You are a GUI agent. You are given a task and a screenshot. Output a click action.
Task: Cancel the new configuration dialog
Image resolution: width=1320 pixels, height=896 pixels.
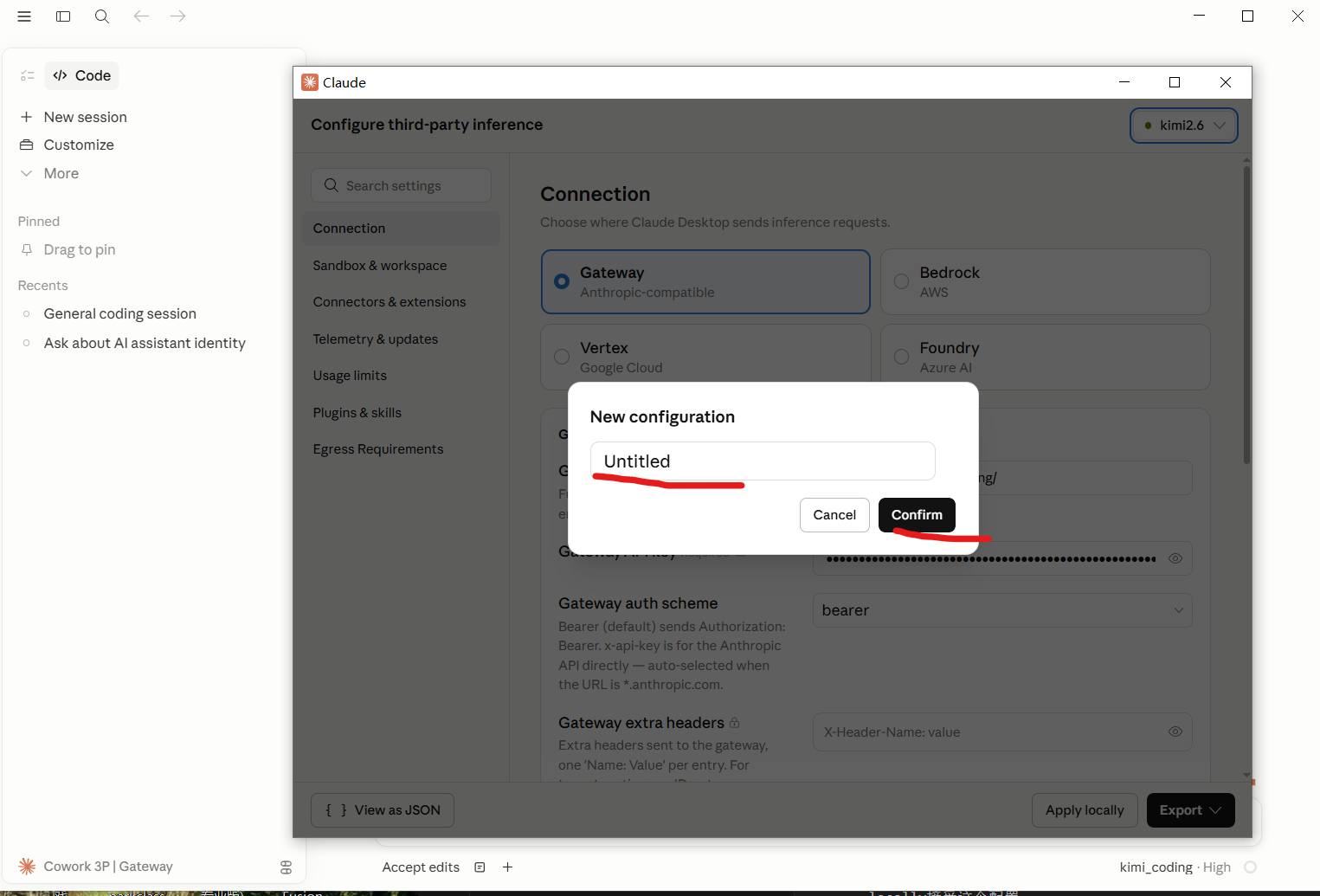834,515
